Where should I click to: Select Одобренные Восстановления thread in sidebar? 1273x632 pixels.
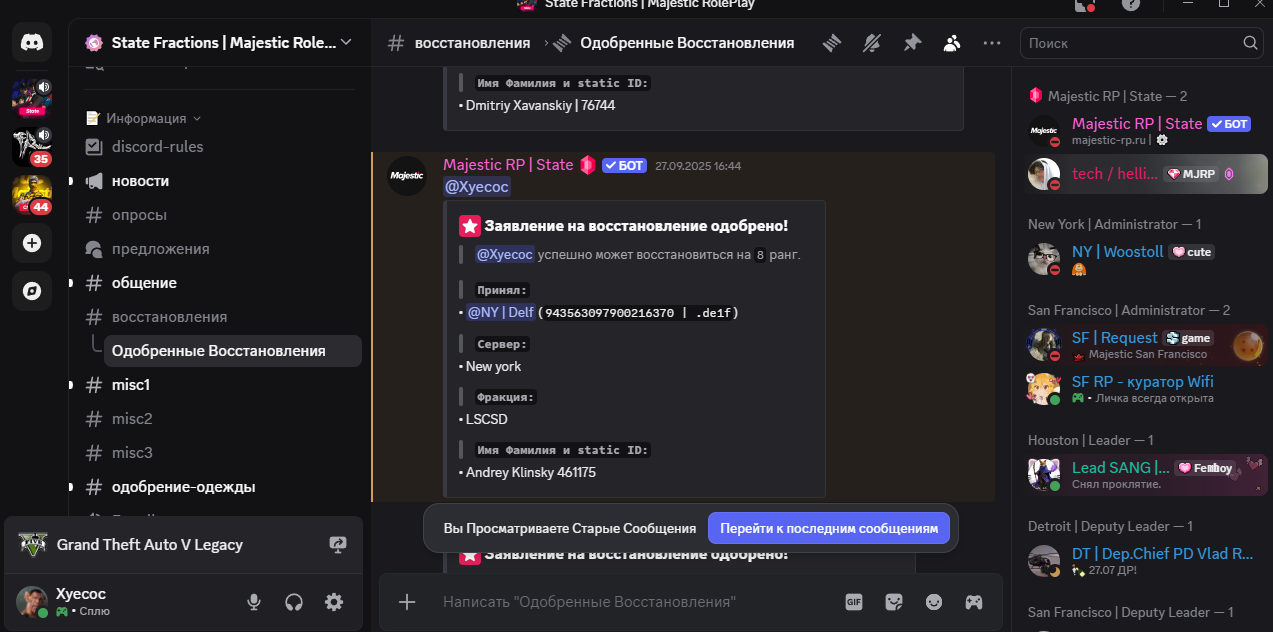point(233,351)
